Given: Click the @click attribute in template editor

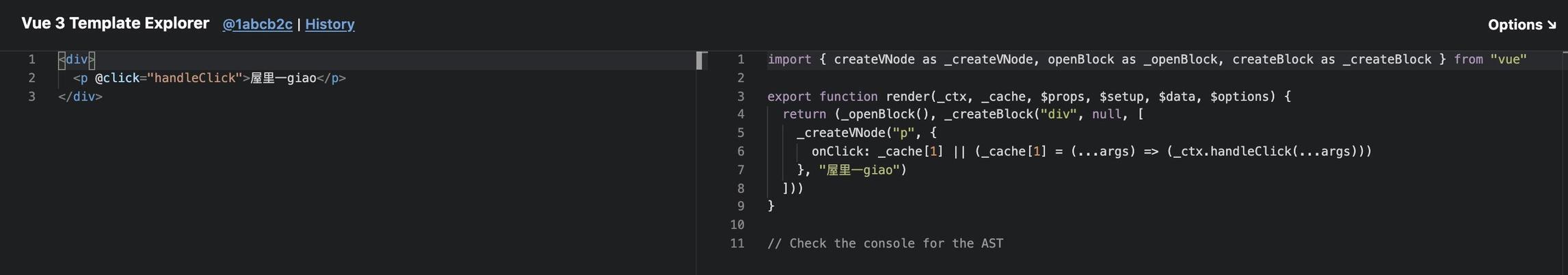Looking at the screenshot, I should tap(117, 78).
